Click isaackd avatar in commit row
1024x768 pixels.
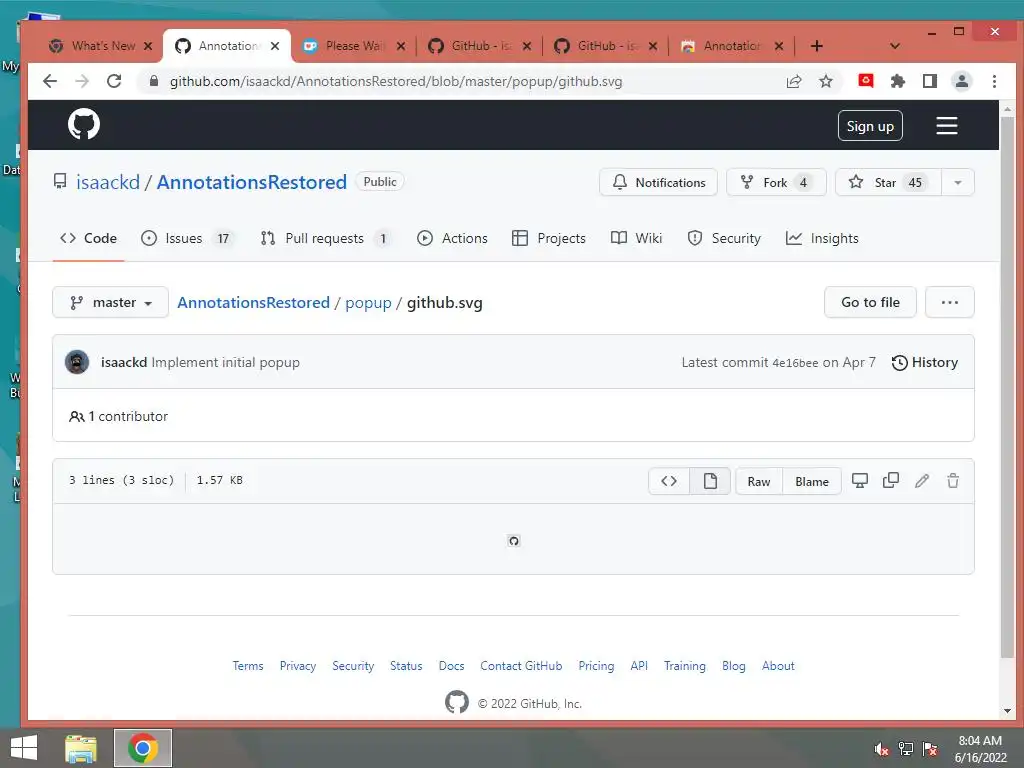coord(77,362)
